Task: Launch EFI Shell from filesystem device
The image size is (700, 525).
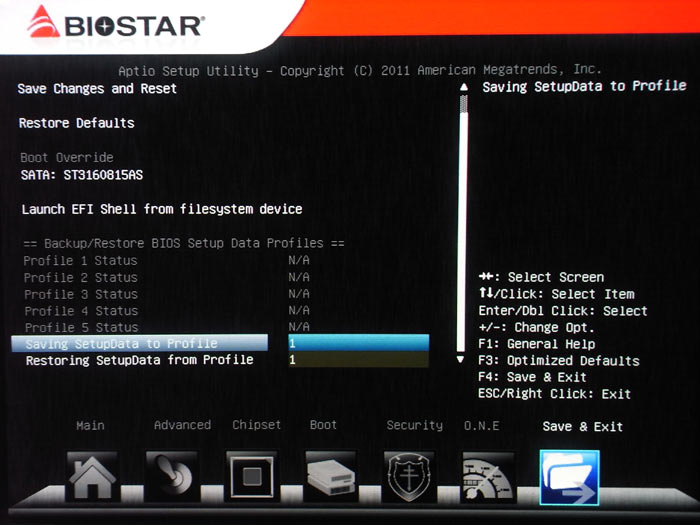Action: (161, 209)
